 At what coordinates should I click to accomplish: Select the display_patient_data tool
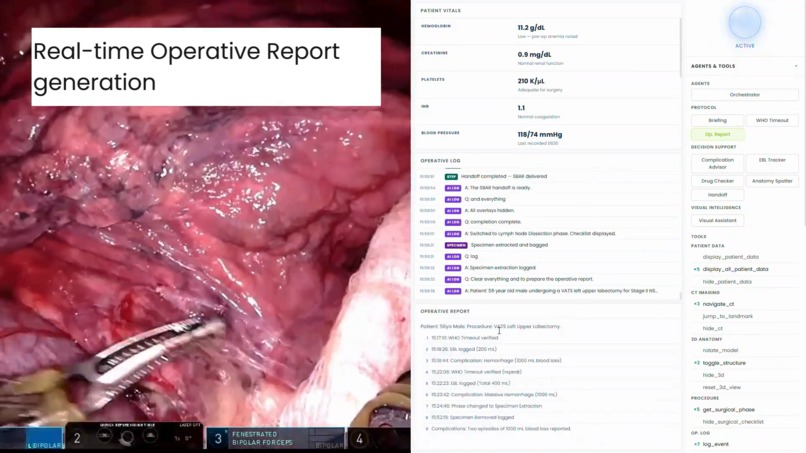pos(730,257)
